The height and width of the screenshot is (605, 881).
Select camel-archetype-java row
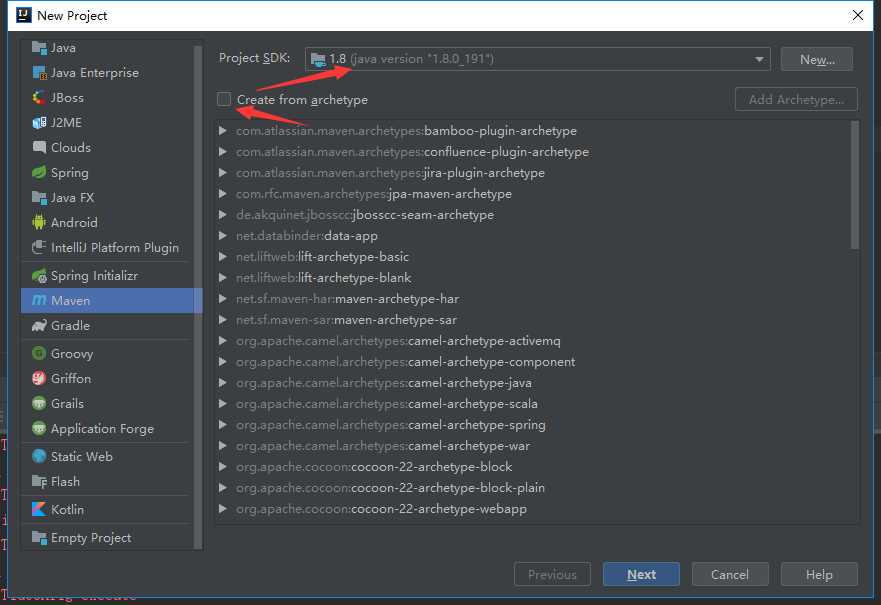pos(537,383)
